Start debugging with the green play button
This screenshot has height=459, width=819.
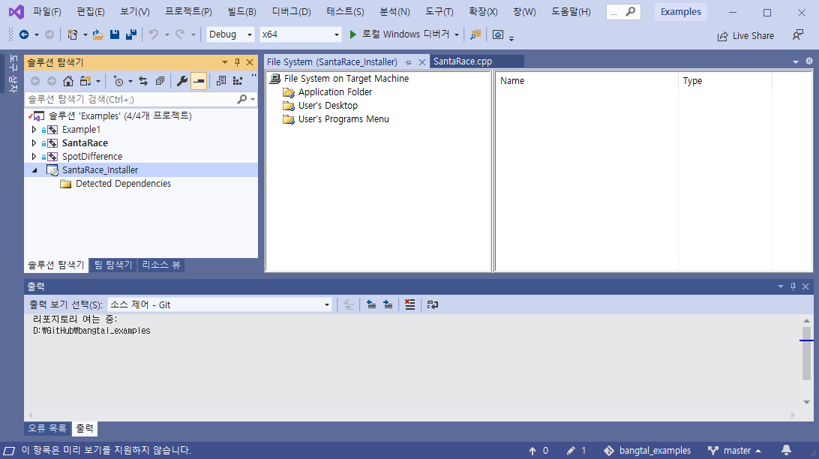click(353, 34)
